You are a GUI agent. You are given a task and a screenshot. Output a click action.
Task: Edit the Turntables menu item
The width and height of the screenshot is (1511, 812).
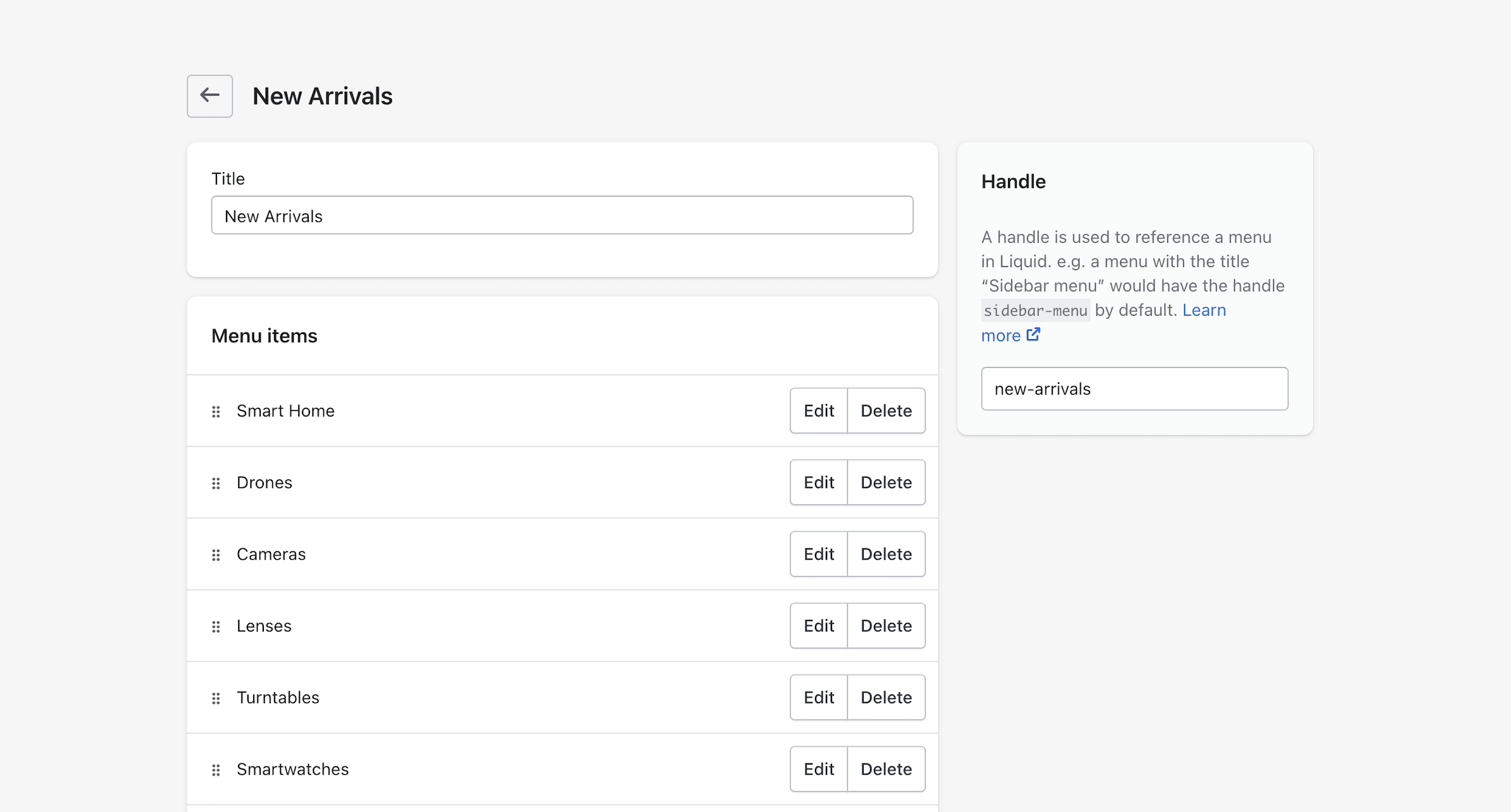coord(819,698)
